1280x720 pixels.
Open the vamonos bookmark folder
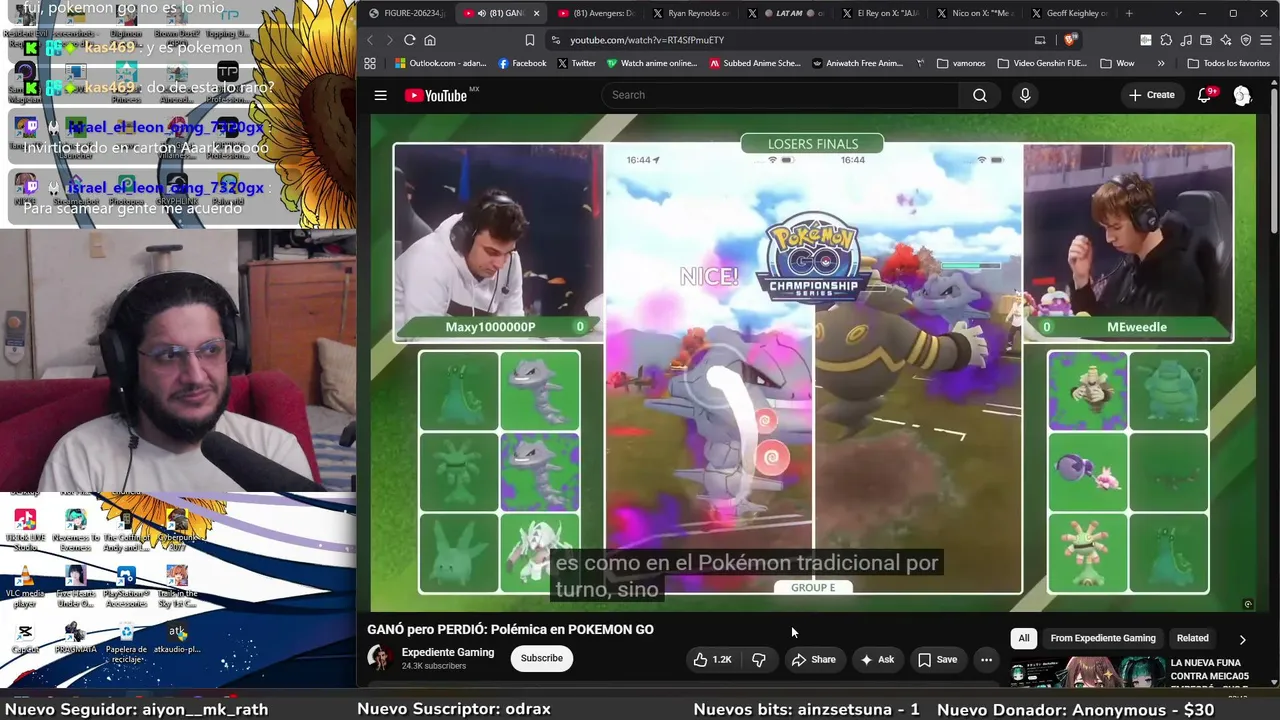click(x=961, y=63)
